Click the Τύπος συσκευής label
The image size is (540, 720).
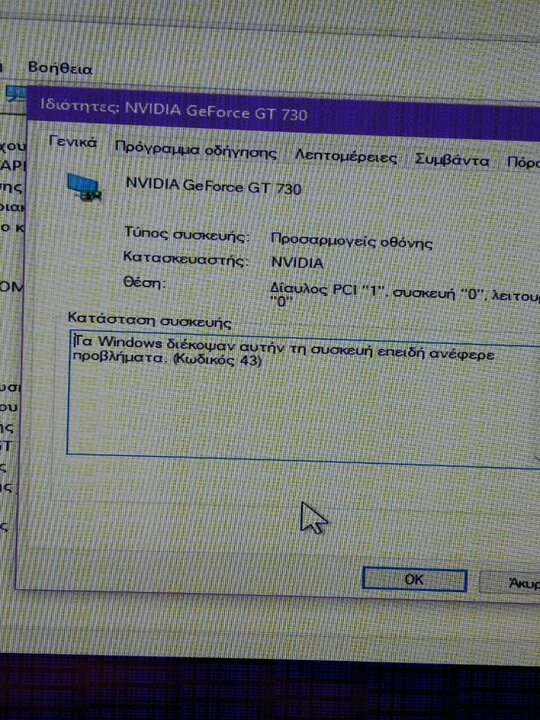coord(186,234)
